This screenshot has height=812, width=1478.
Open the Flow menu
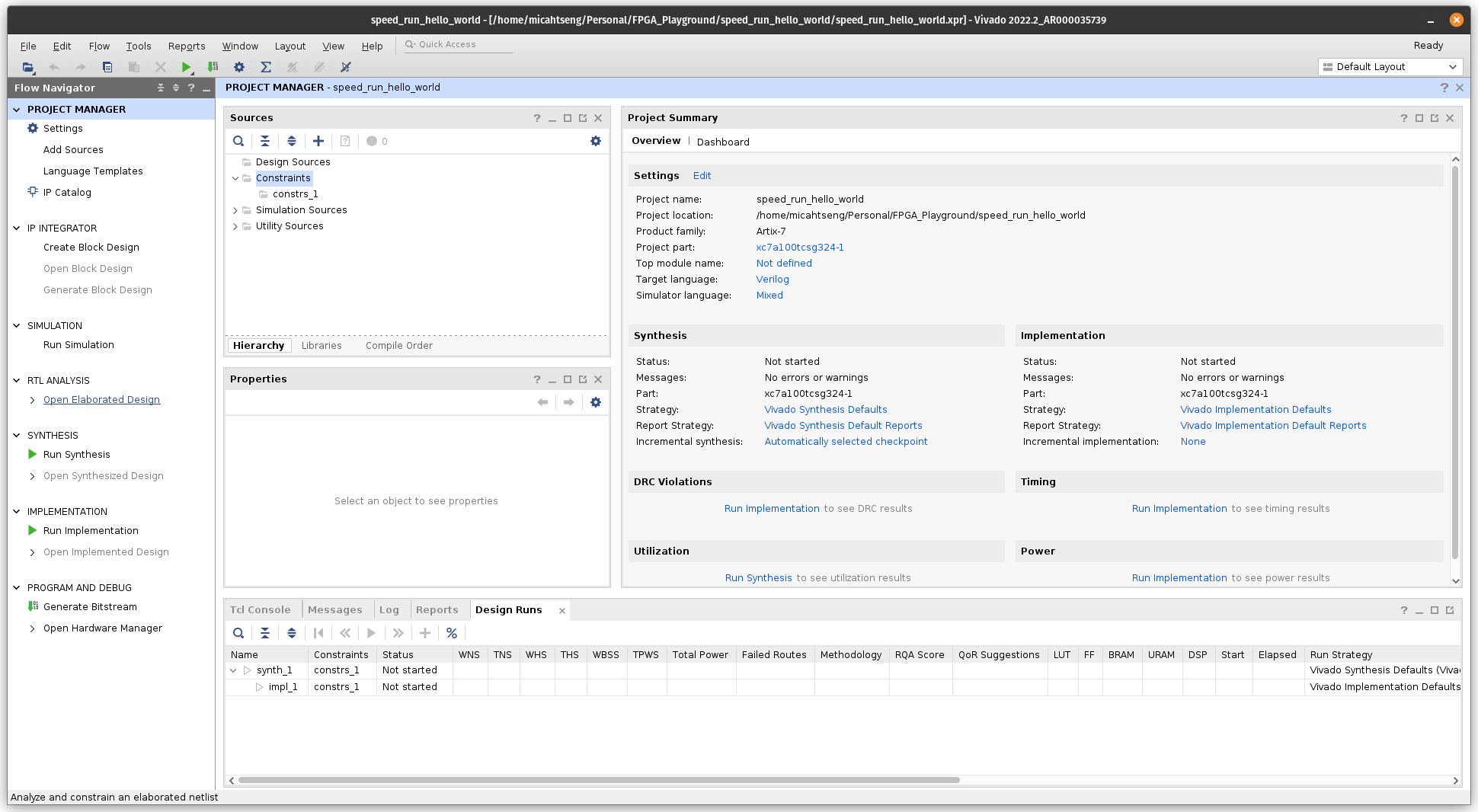(x=99, y=46)
